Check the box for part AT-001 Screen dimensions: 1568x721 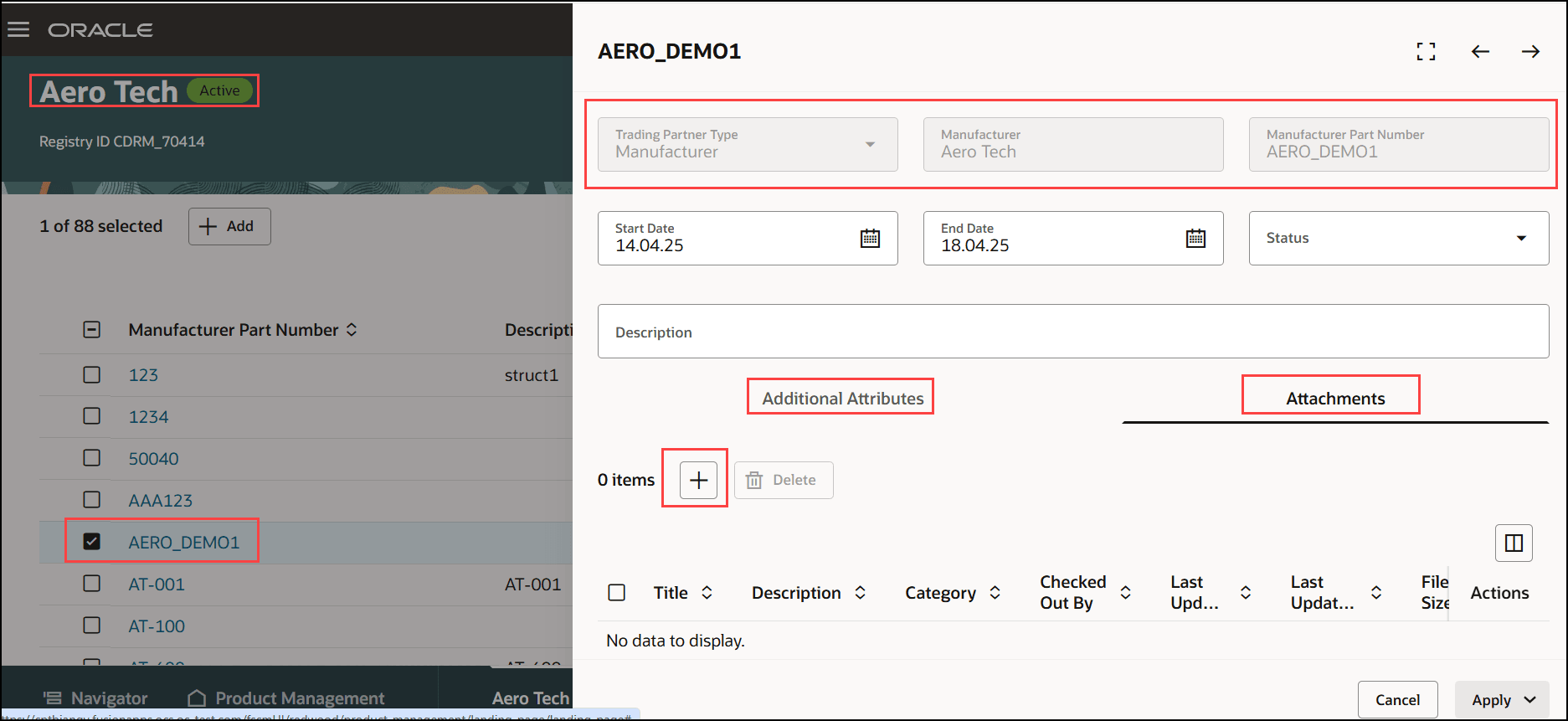[92, 585]
